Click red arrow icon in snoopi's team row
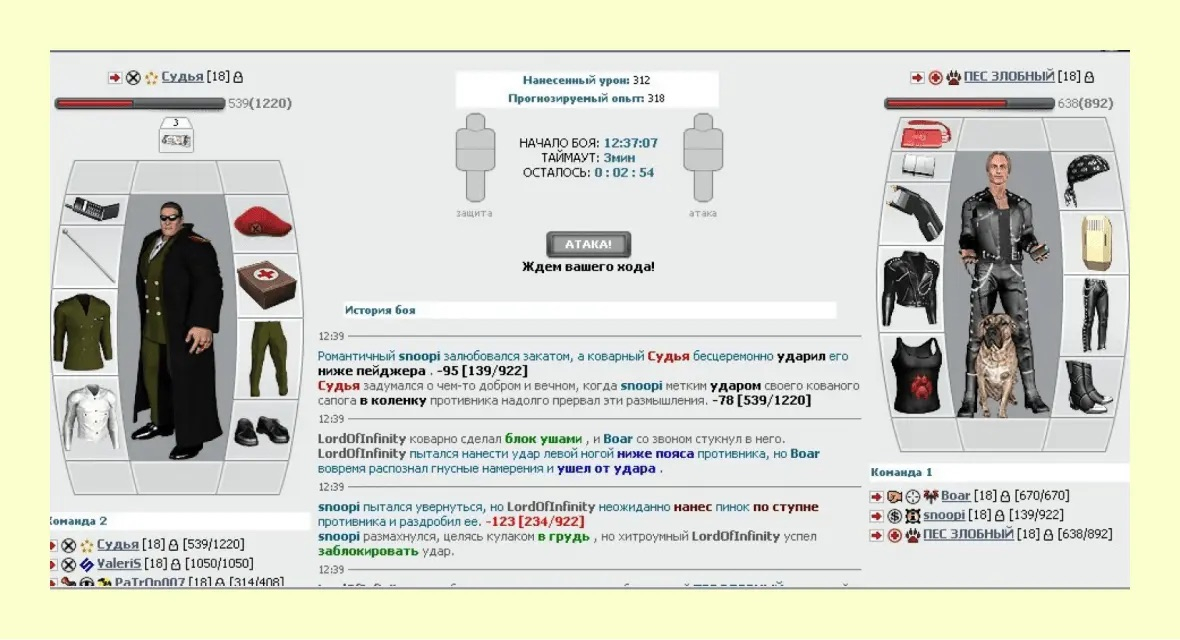This screenshot has height=640, width=1180. [x=876, y=516]
